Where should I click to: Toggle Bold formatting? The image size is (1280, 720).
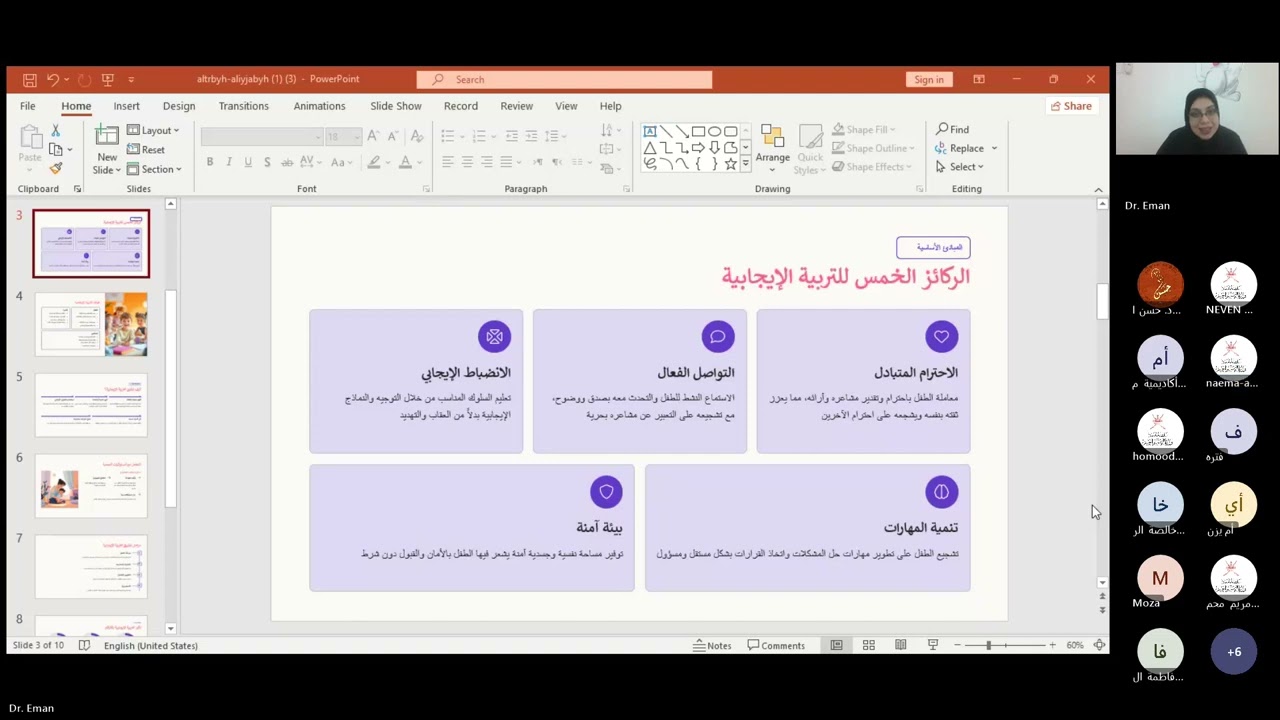210,162
